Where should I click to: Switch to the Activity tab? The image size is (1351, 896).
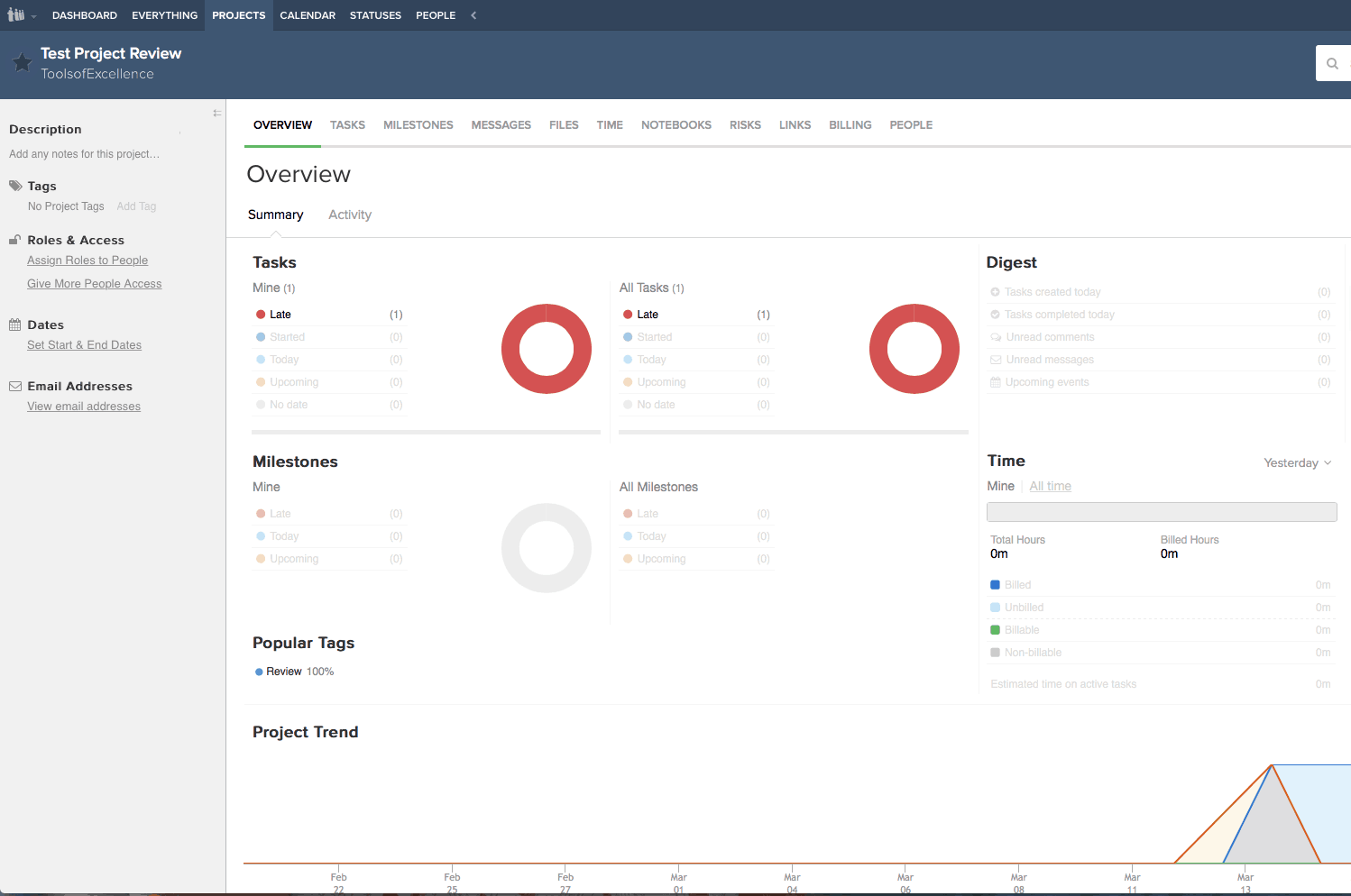click(x=350, y=215)
